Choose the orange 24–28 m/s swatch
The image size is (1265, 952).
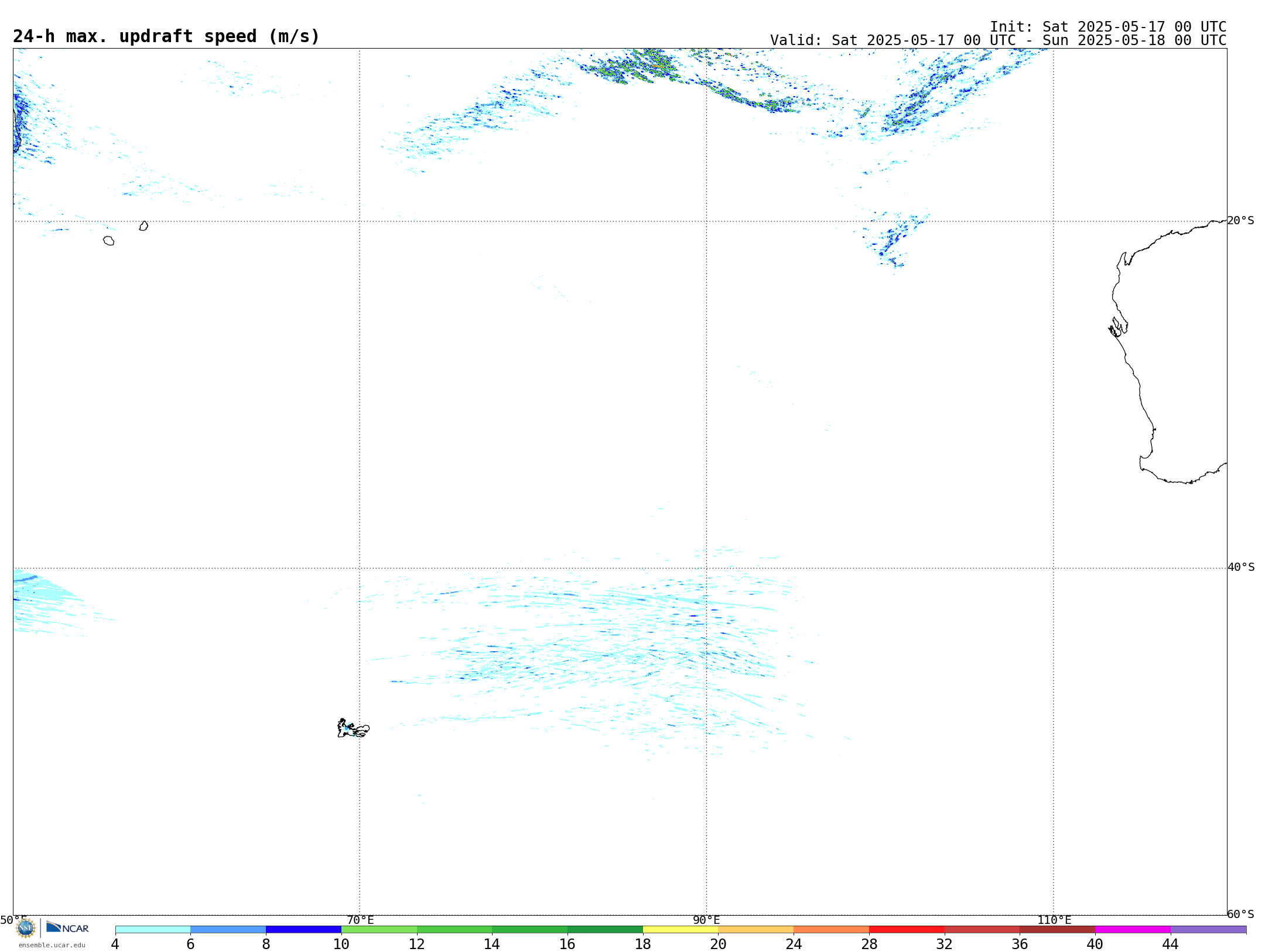pos(832,929)
